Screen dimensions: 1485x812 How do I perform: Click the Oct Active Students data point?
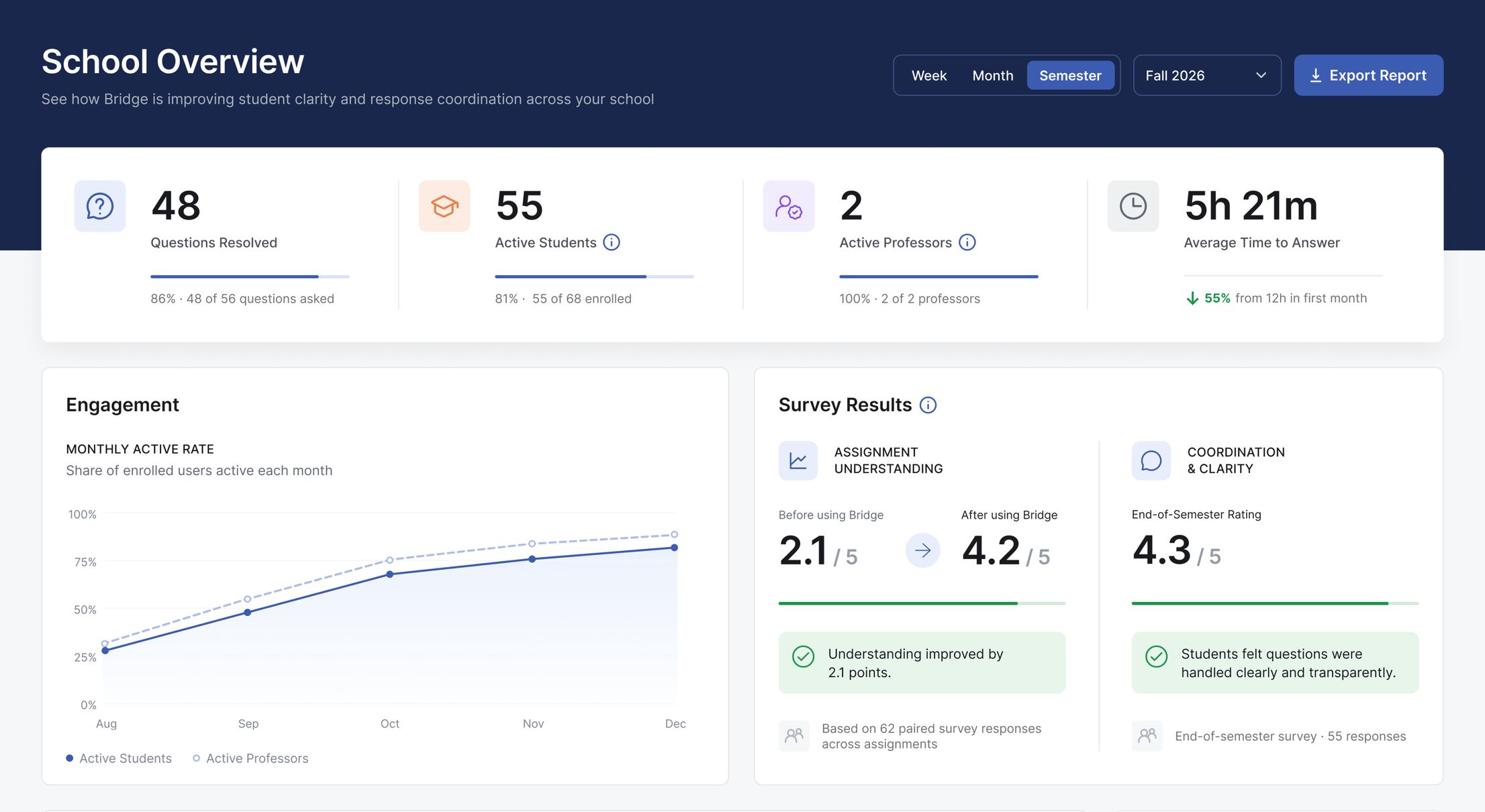(390, 574)
